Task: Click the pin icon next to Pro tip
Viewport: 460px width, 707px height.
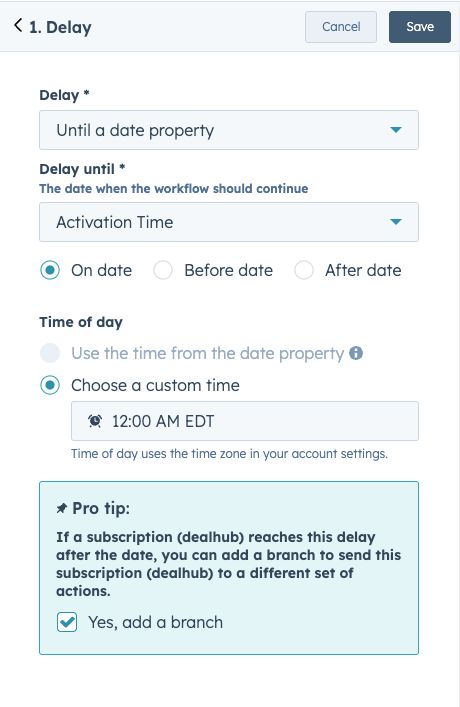Action: tap(61, 509)
